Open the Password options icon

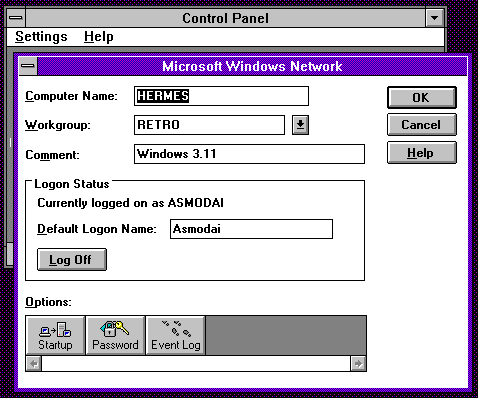pos(115,335)
